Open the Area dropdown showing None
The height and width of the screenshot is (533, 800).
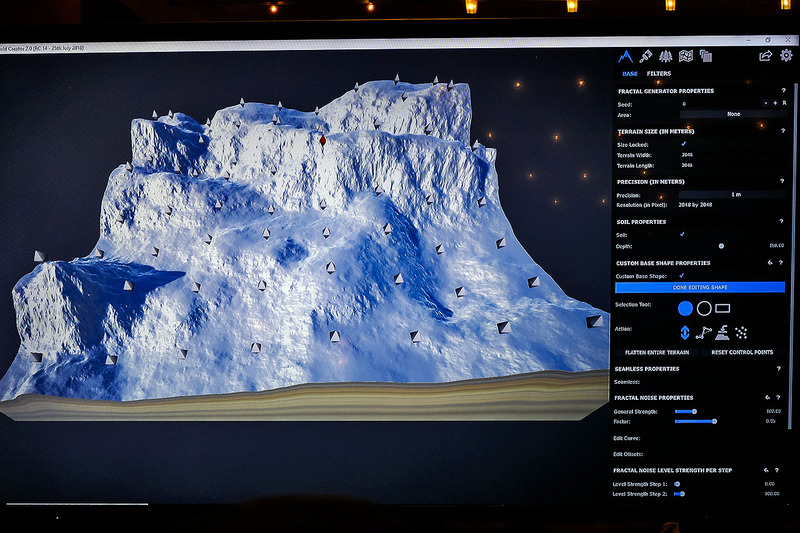pos(734,114)
